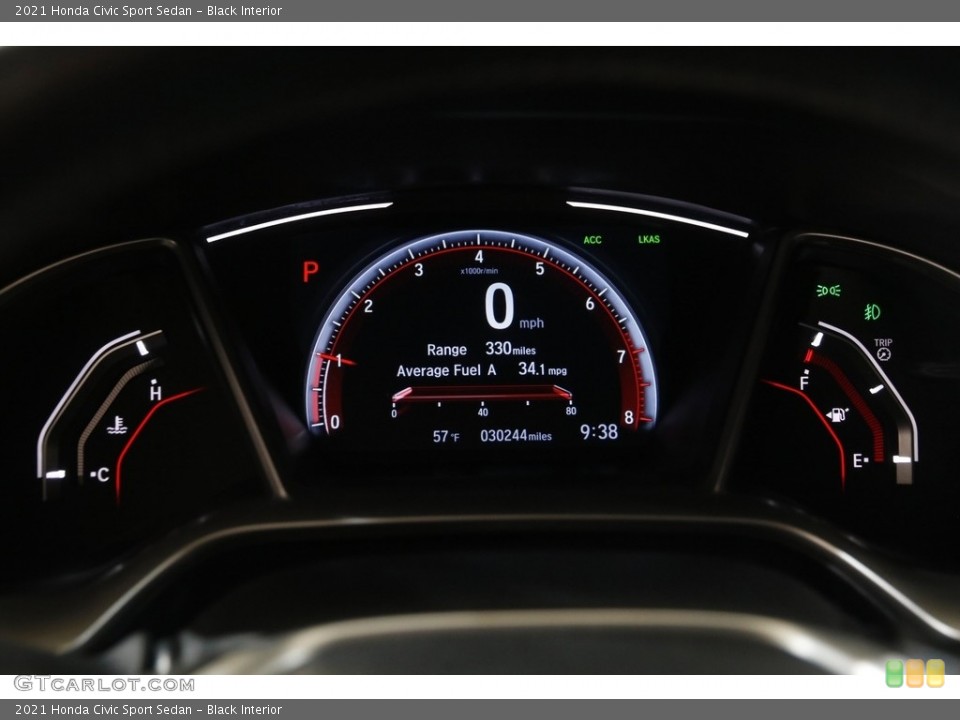
Task: Click the 40 tick on mpg bar
Action: coord(482,413)
